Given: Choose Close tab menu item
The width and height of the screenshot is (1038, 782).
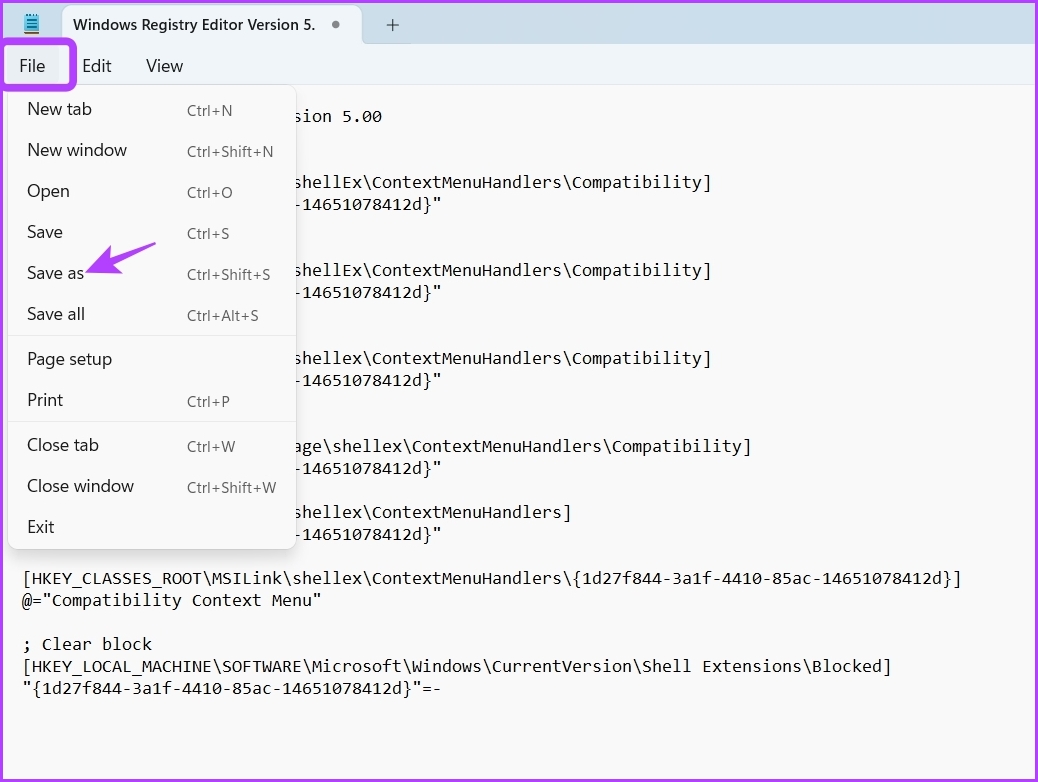Looking at the screenshot, I should tap(152, 446).
